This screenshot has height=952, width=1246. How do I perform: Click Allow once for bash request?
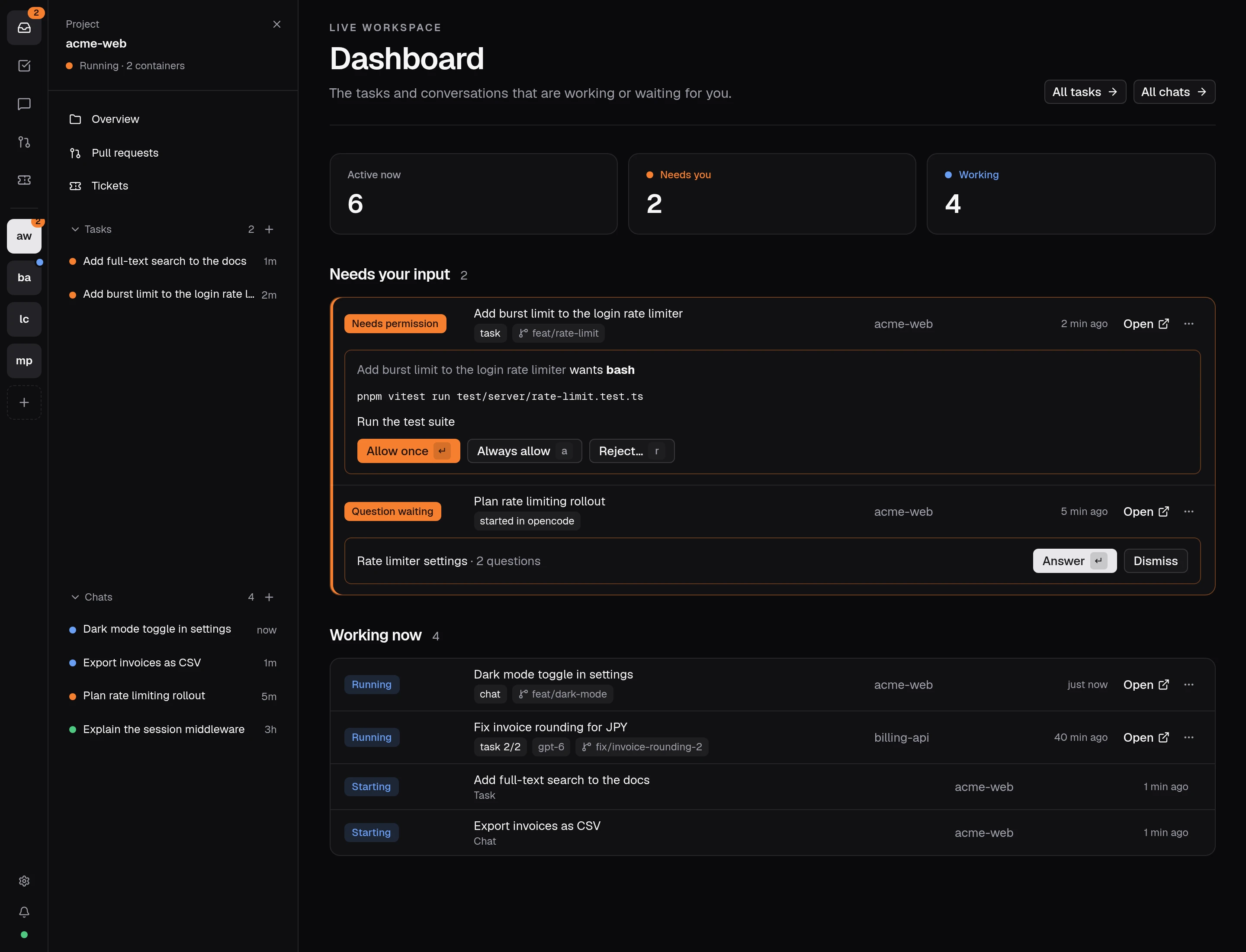click(408, 451)
